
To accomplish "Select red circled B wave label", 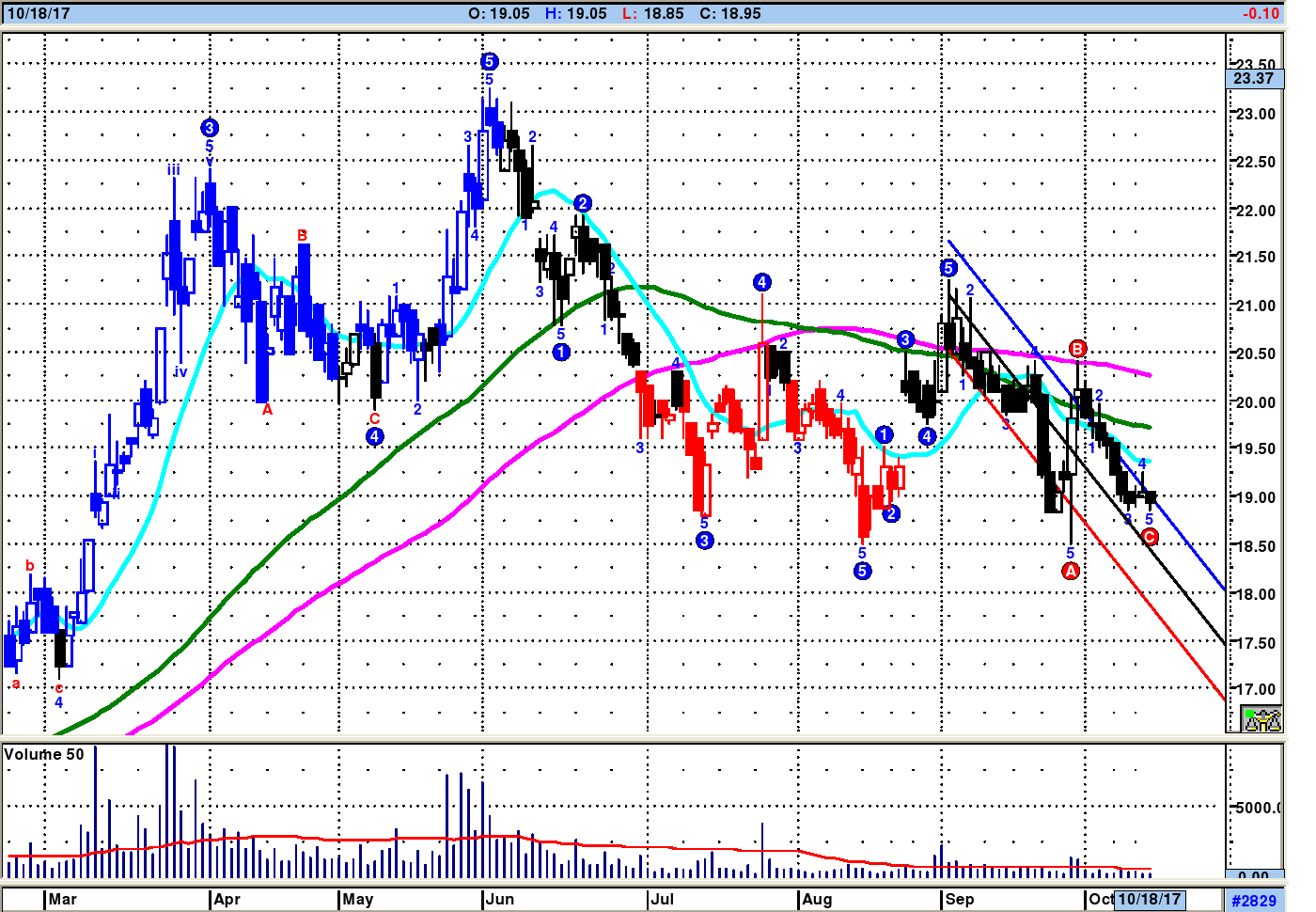I will pos(1078,350).
